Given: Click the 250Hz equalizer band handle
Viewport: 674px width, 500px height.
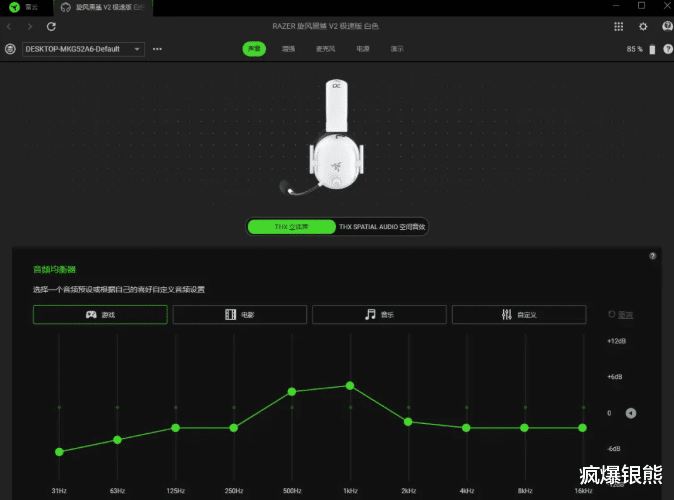Looking at the screenshot, I should (233, 428).
